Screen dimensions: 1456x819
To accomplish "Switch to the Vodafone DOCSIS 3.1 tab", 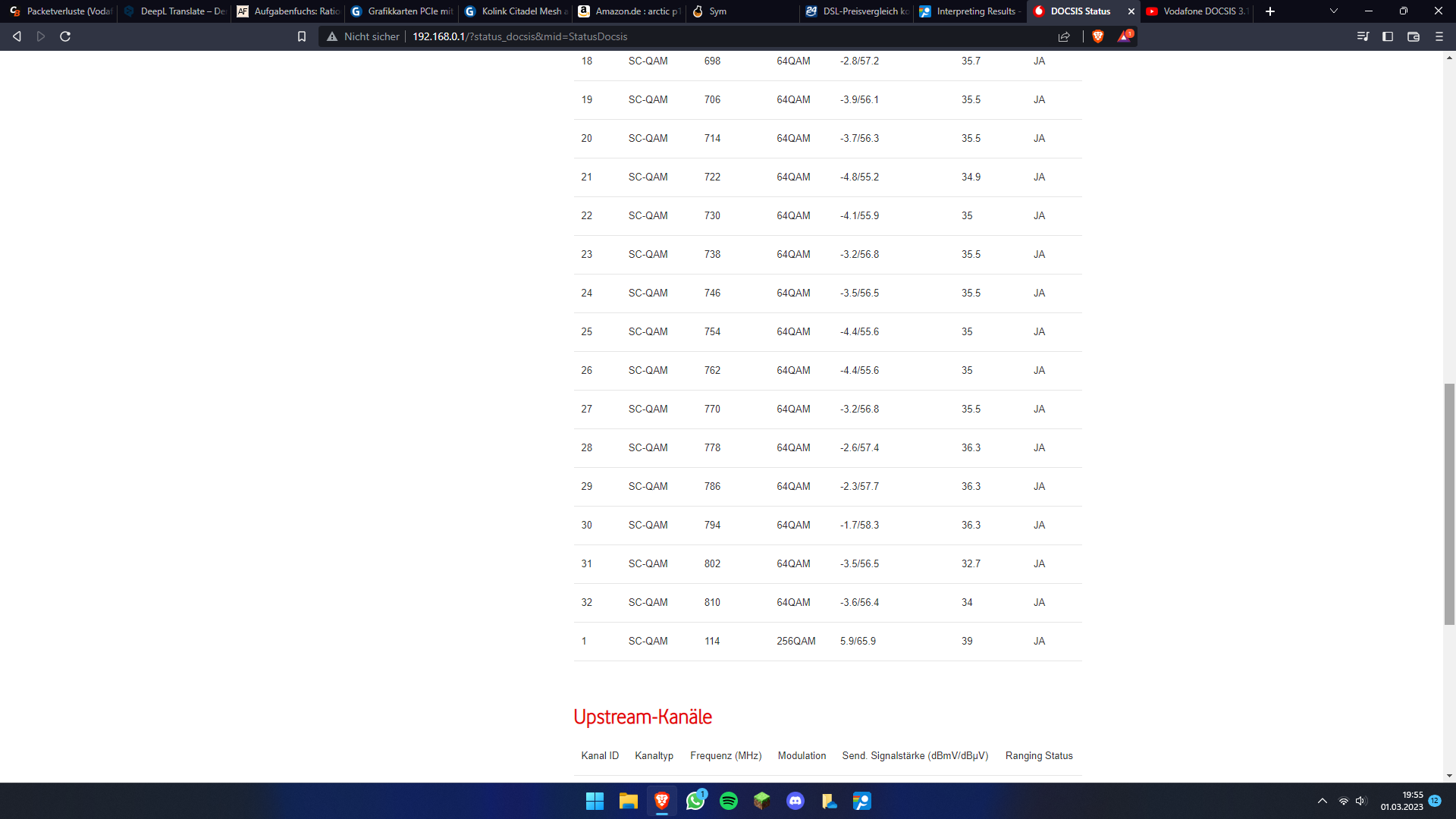I will click(x=1198, y=11).
